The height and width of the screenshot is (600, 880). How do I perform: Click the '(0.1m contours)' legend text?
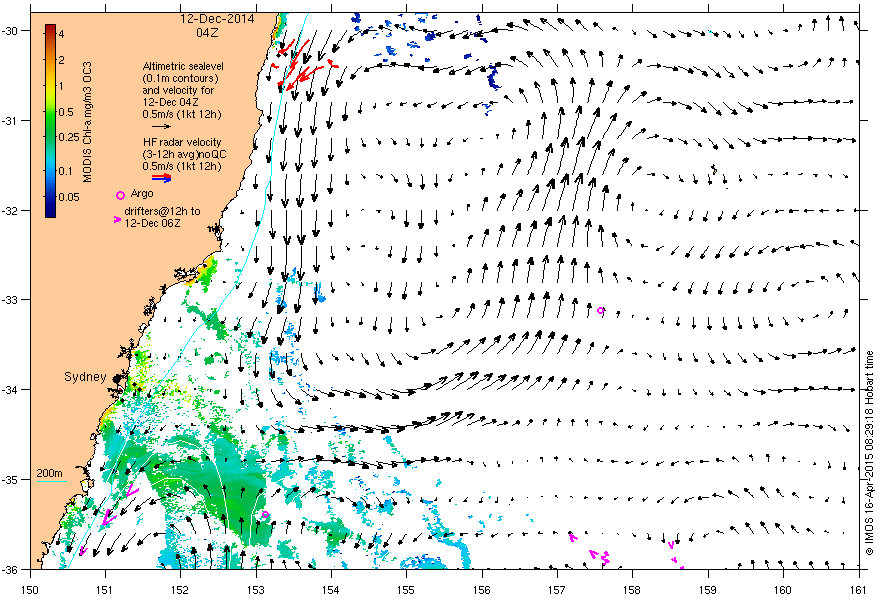click(x=180, y=78)
